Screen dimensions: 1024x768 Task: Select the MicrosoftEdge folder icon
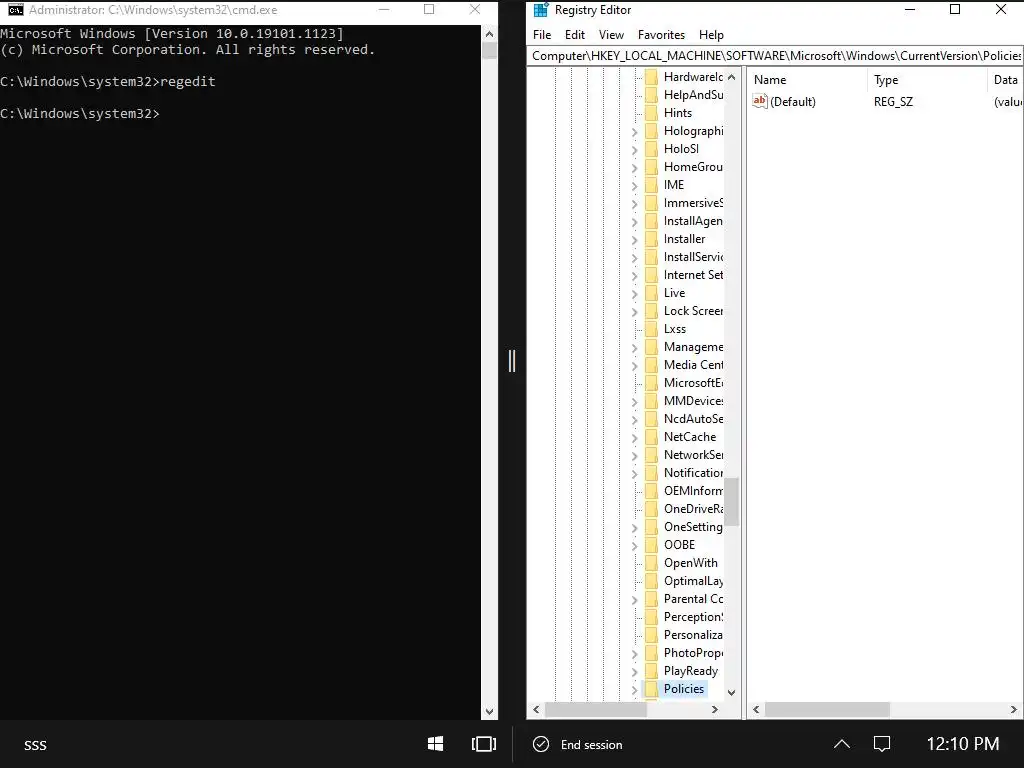click(x=651, y=383)
